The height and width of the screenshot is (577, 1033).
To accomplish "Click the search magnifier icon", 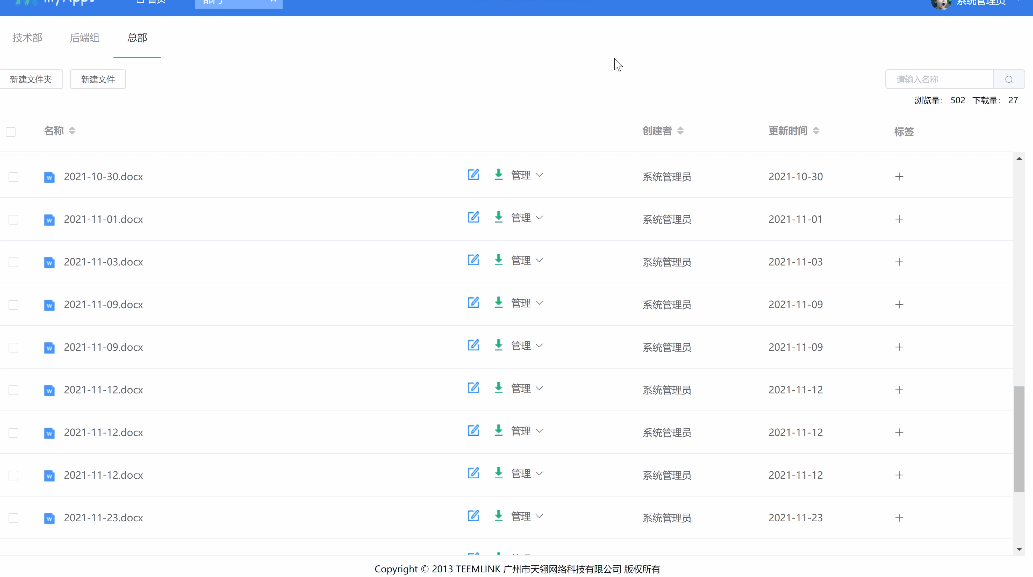I will tap(1009, 78).
